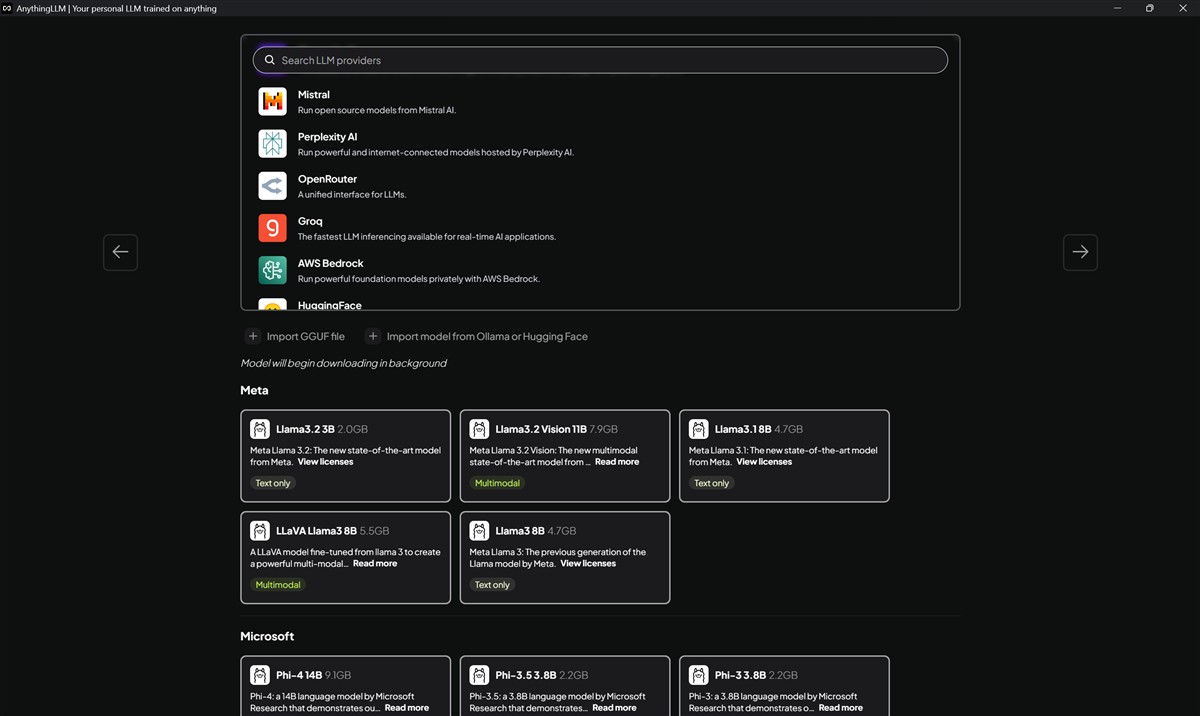Screen dimensions: 1200x716
Task: Open View licenses link for Llama3 8B
Action: 588,564
